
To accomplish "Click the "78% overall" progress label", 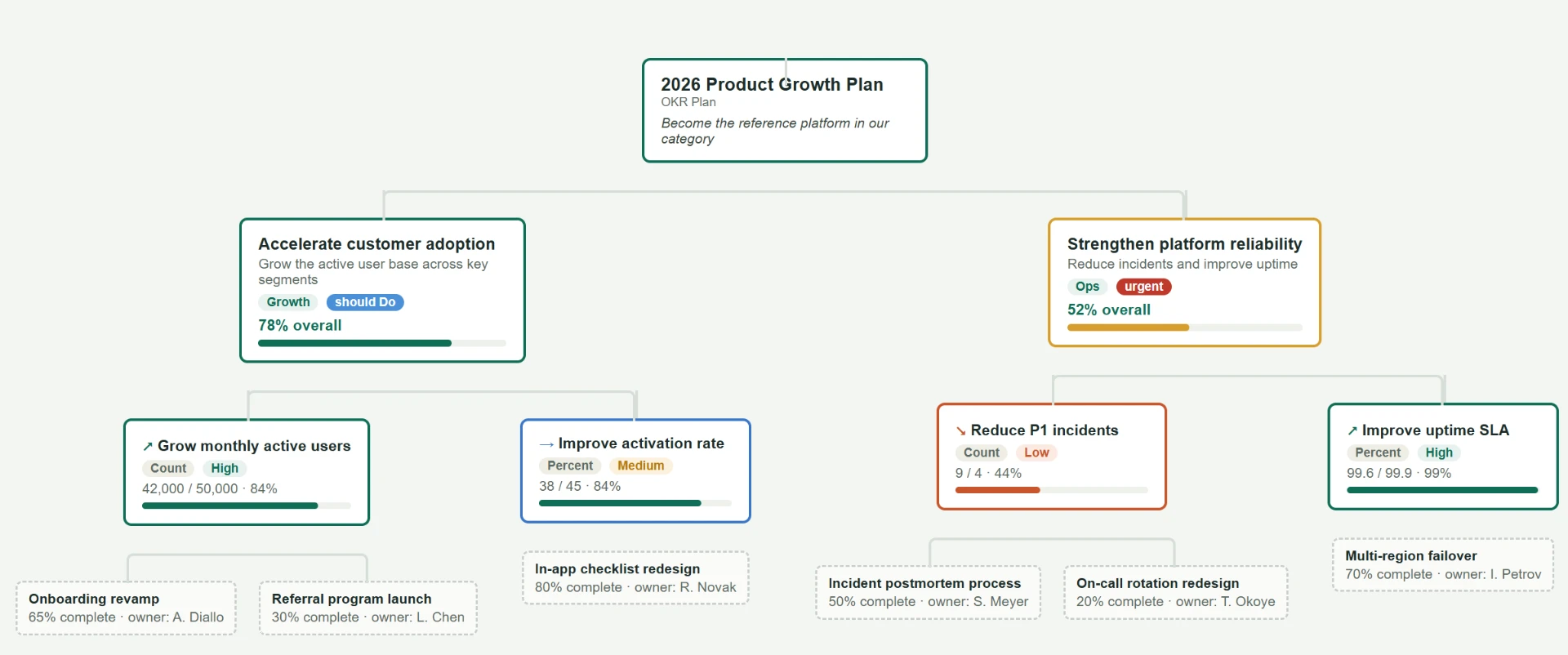I will point(300,326).
